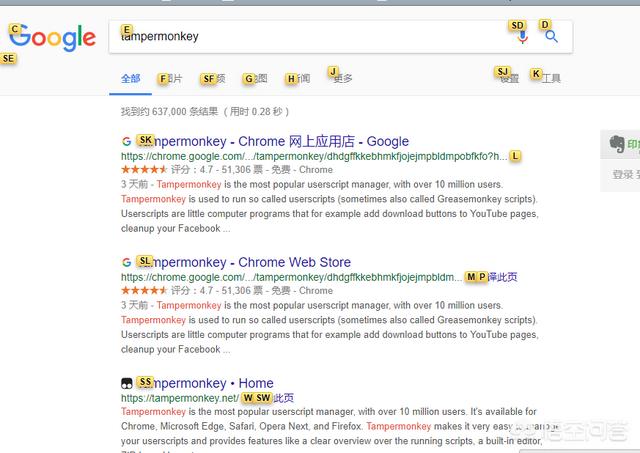Expand dropdown arrow after Chrome Web Store URL

pos(471,277)
